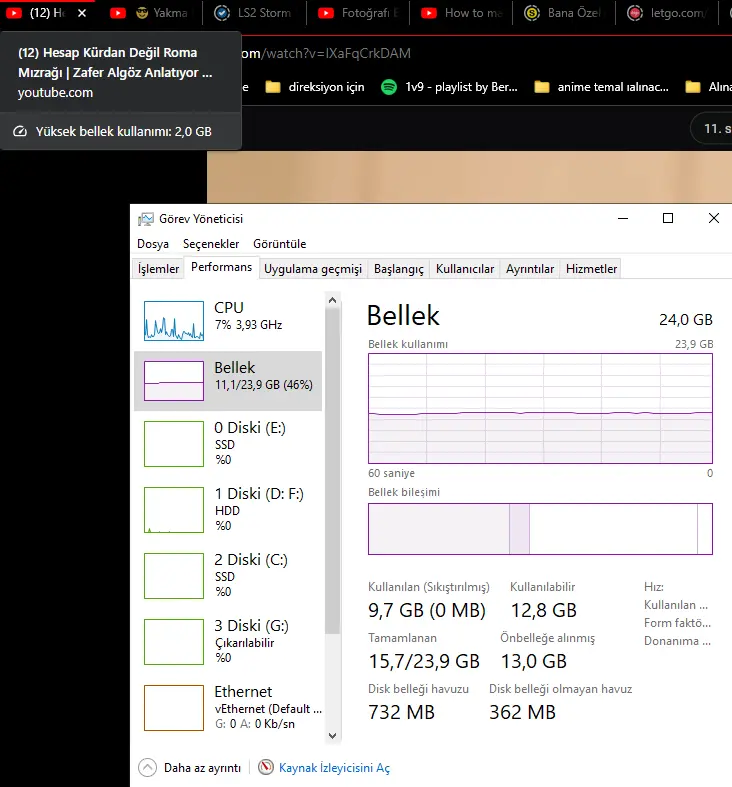732x787 pixels.
Task: Click the Task Manager window title icon
Action: tap(146, 219)
